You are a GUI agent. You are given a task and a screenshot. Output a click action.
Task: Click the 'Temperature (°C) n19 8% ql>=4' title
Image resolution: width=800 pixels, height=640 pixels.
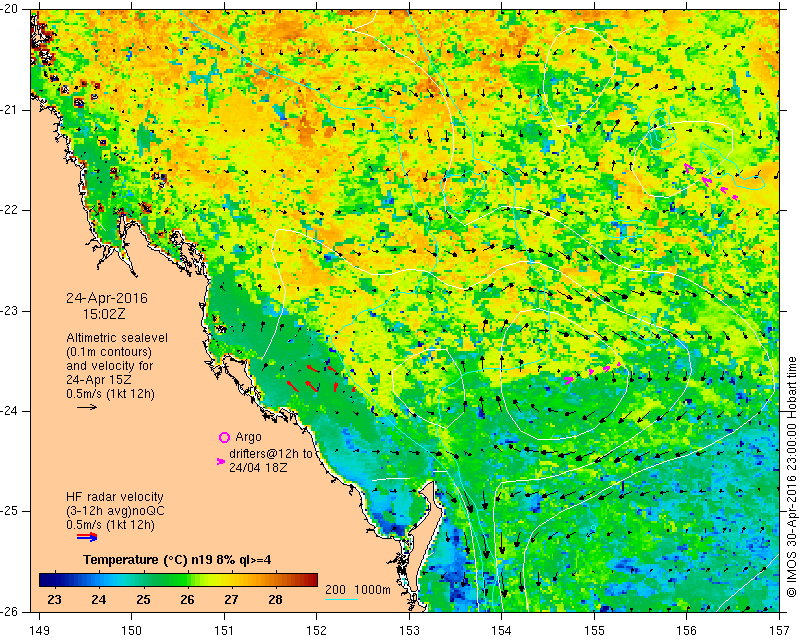pyautogui.click(x=177, y=560)
